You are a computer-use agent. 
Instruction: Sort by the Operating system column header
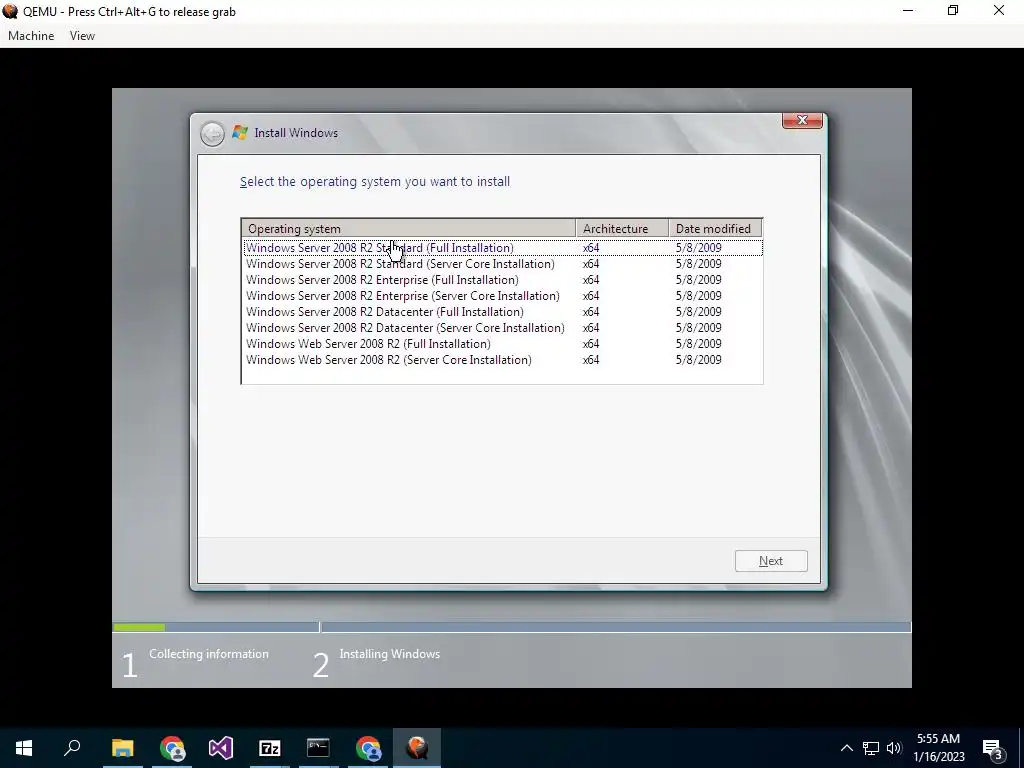point(409,229)
